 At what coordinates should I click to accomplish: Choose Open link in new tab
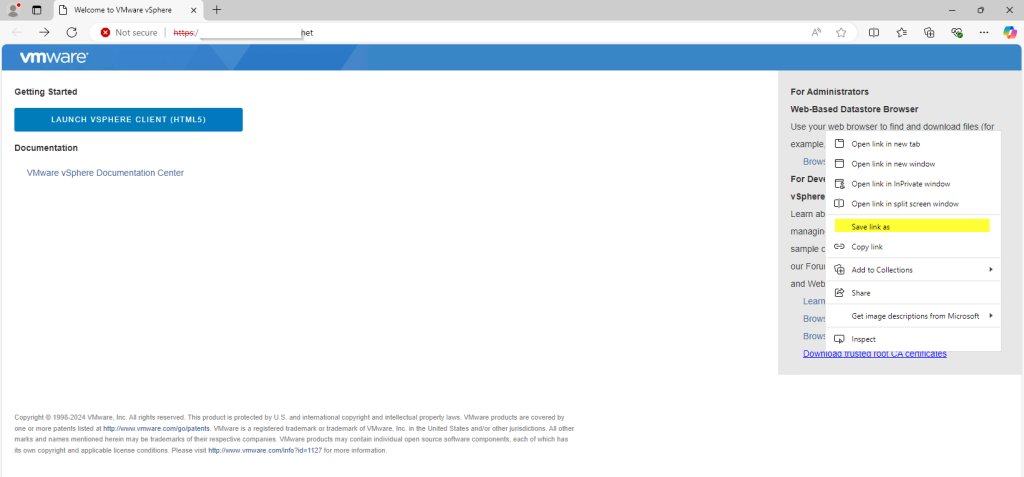pos(914,144)
